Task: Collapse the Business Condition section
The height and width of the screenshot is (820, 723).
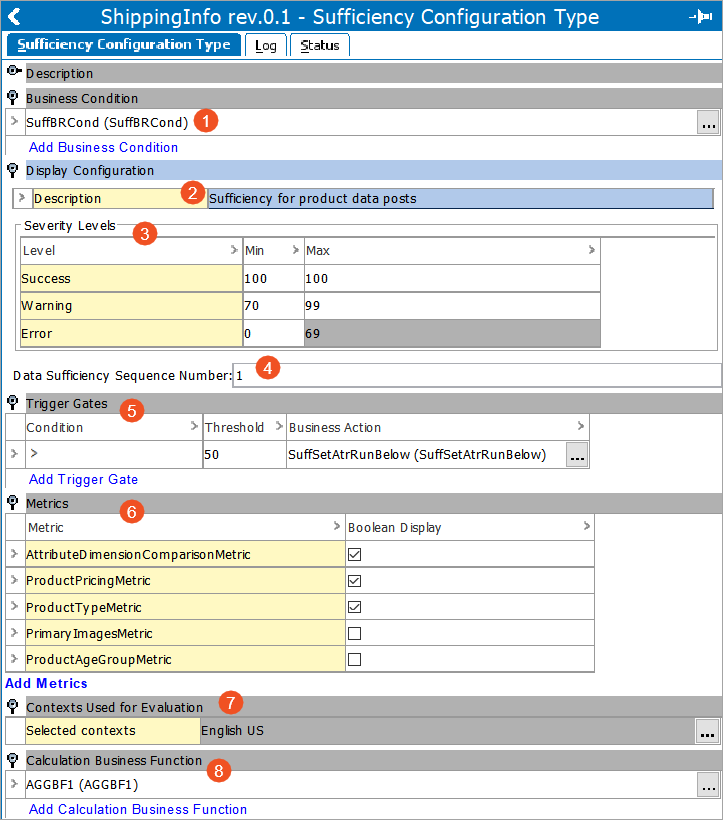Action: [x=13, y=97]
